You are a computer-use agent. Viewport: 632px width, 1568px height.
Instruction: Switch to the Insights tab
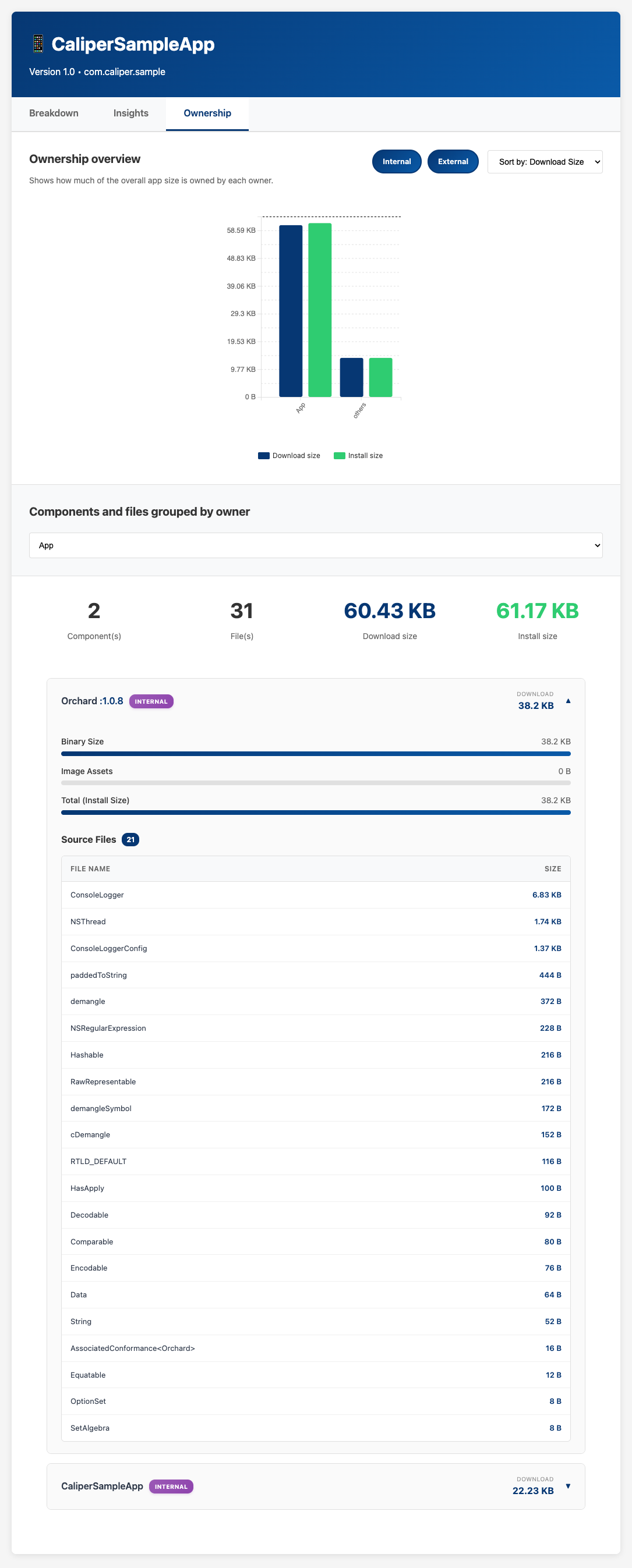point(130,113)
